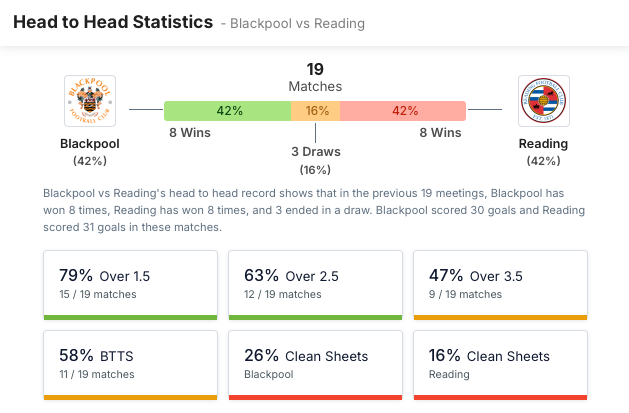This screenshot has height=413, width=629.
Task: Select the 16% Clean Sheets Reading card
Action: 500,364
